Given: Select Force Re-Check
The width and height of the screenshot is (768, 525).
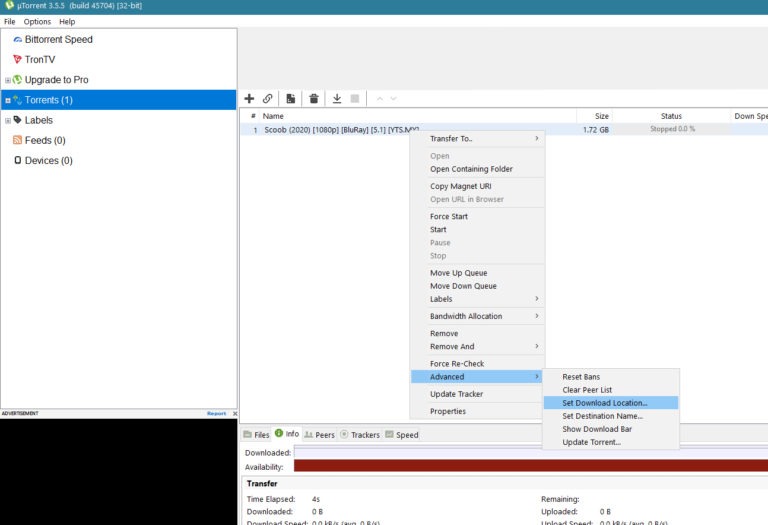Looking at the screenshot, I should pos(478,363).
